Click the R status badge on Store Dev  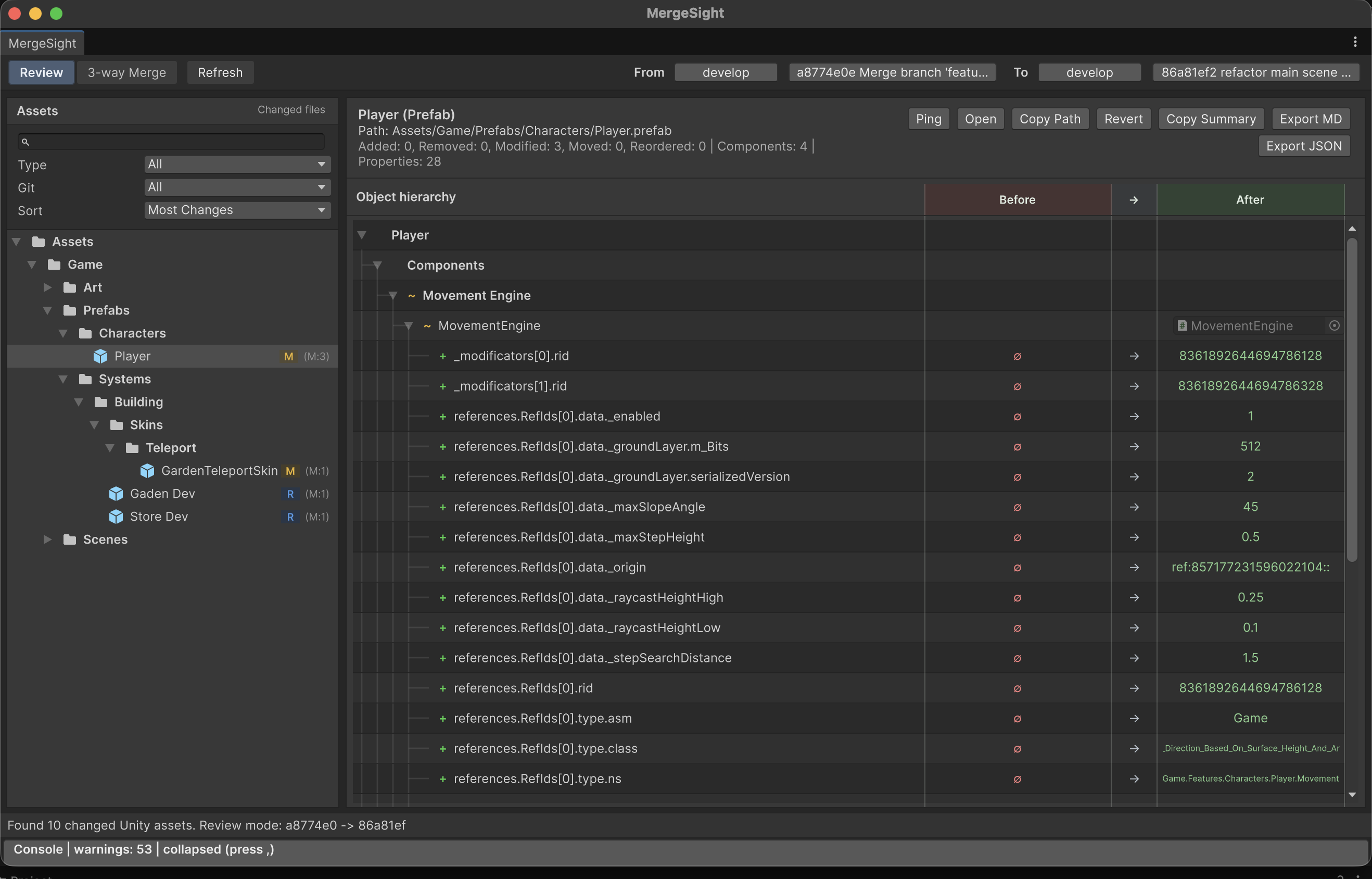[x=290, y=517]
